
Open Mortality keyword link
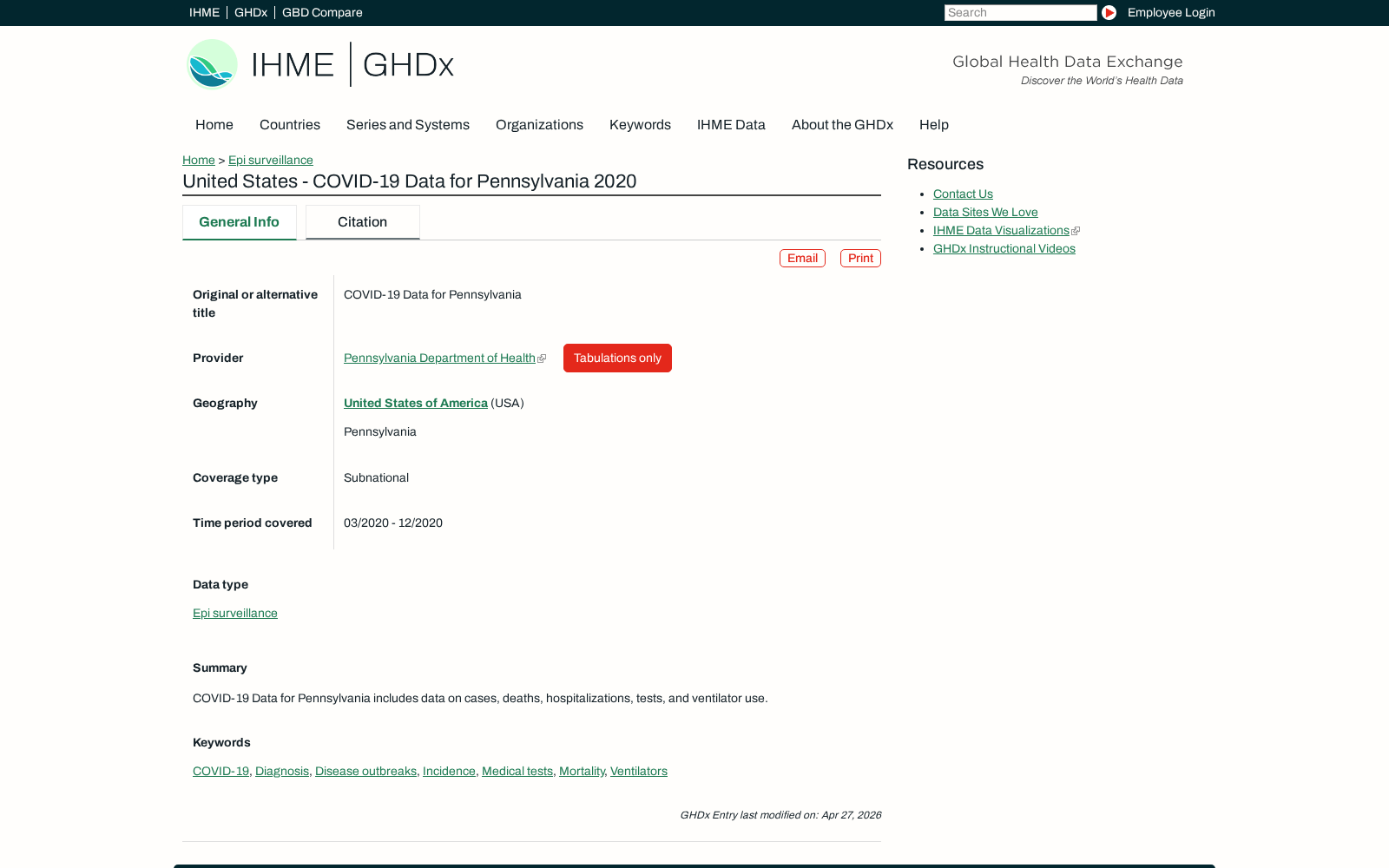582,772
